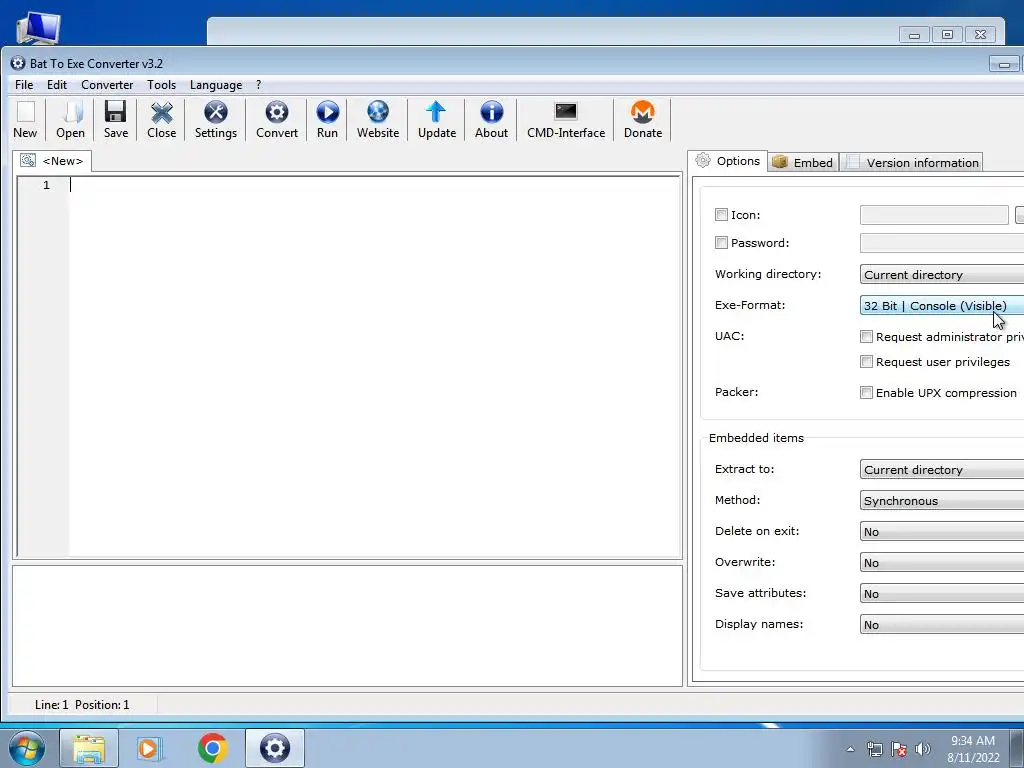Open the Action Center flag tray icon

click(899, 748)
